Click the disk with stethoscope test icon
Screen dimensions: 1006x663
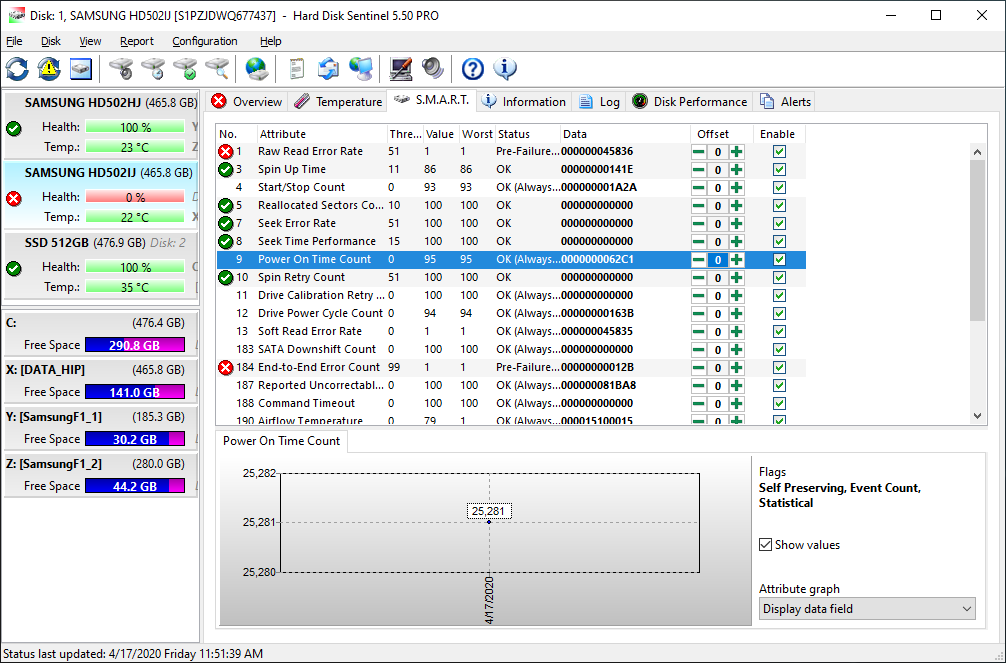coord(121,69)
